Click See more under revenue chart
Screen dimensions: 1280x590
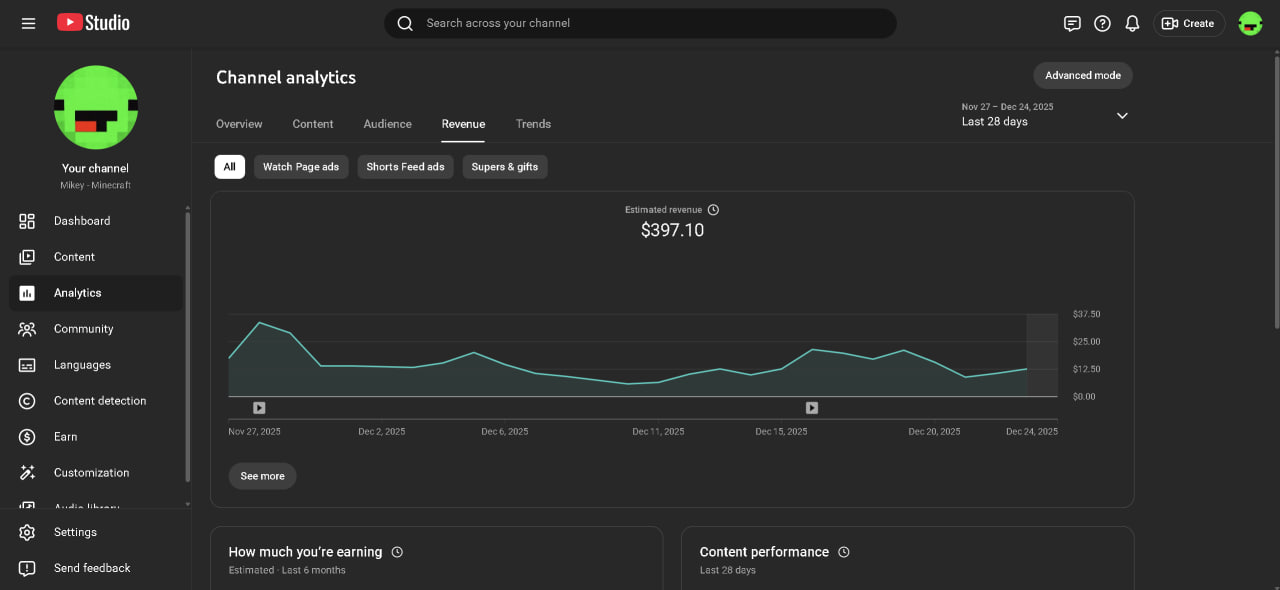(x=262, y=476)
